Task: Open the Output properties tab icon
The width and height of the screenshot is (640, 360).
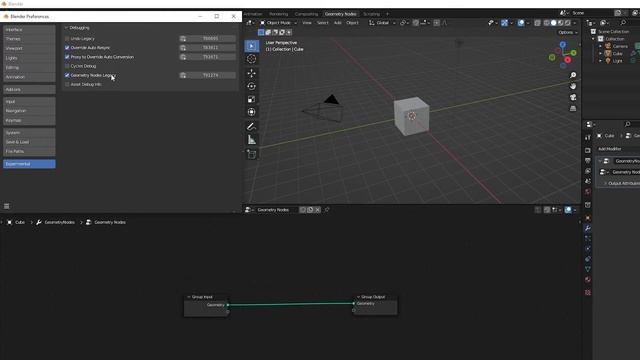Action: tap(588, 160)
